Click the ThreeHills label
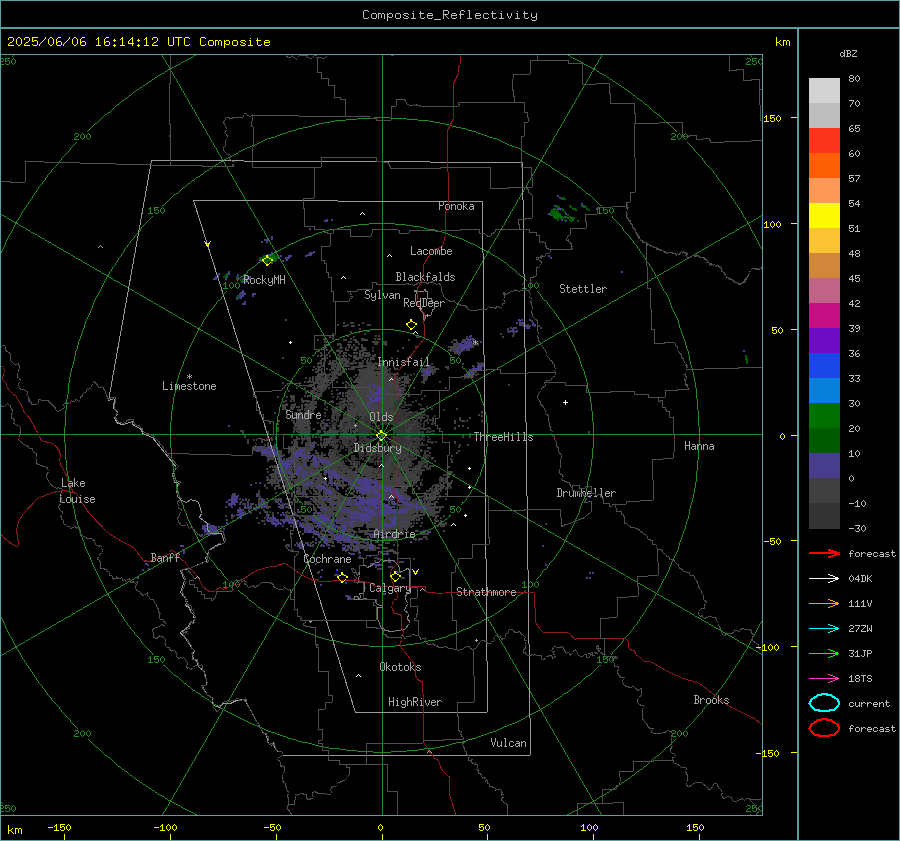Viewport: 900px width, 841px height. point(503,437)
